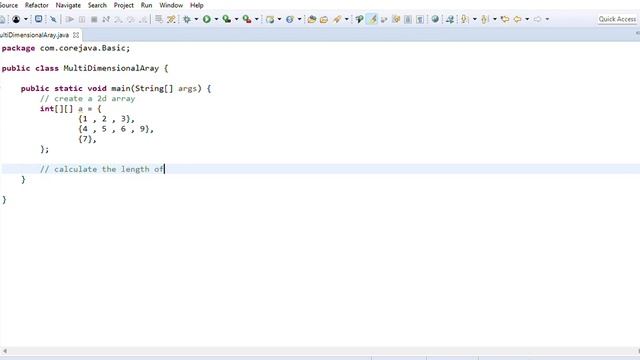
Task: Open the New Java Class dropdown arrow
Action: [299, 19]
